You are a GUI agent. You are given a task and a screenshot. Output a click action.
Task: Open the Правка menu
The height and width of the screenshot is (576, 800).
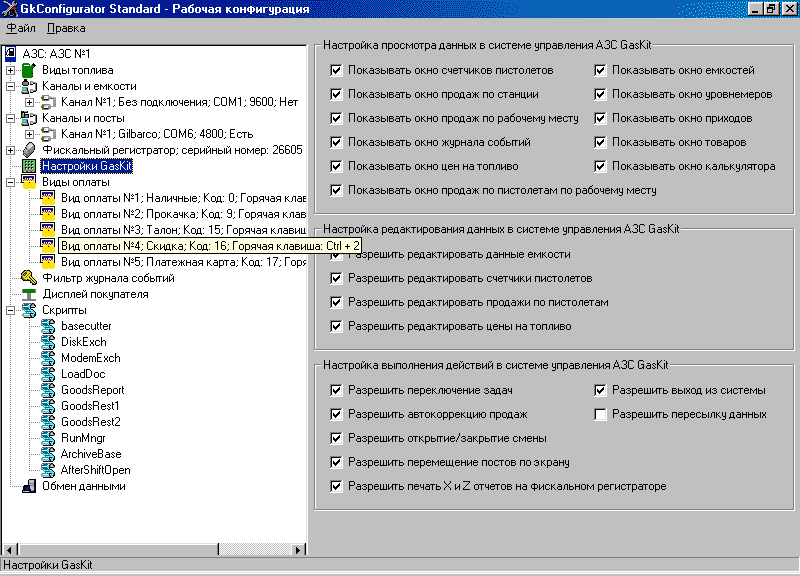[66, 28]
